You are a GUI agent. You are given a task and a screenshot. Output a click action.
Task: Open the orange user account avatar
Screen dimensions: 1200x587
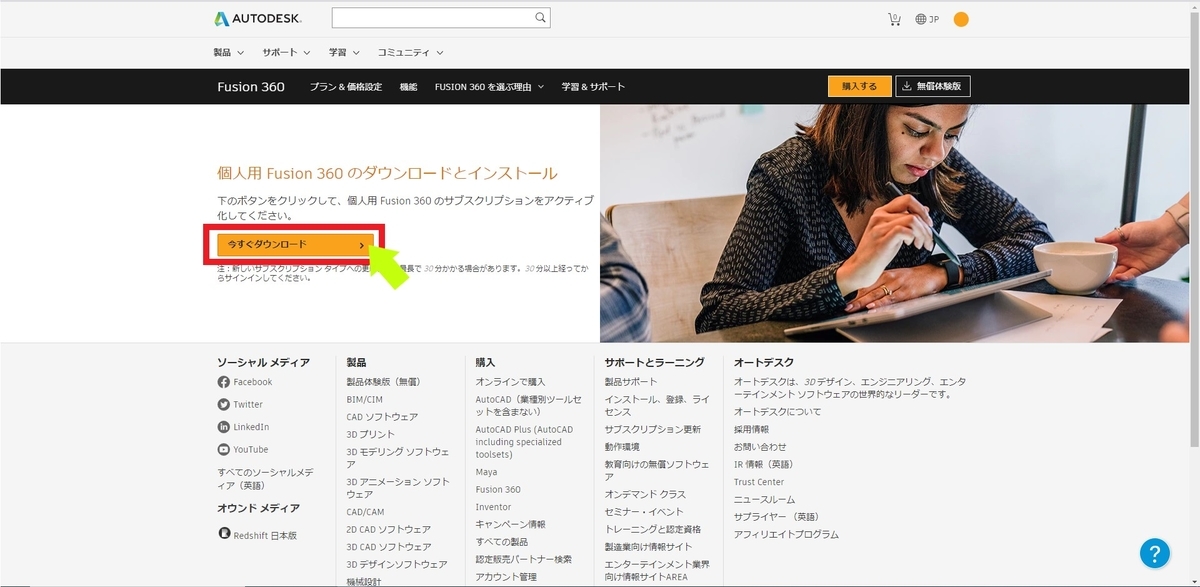click(960, 17)
